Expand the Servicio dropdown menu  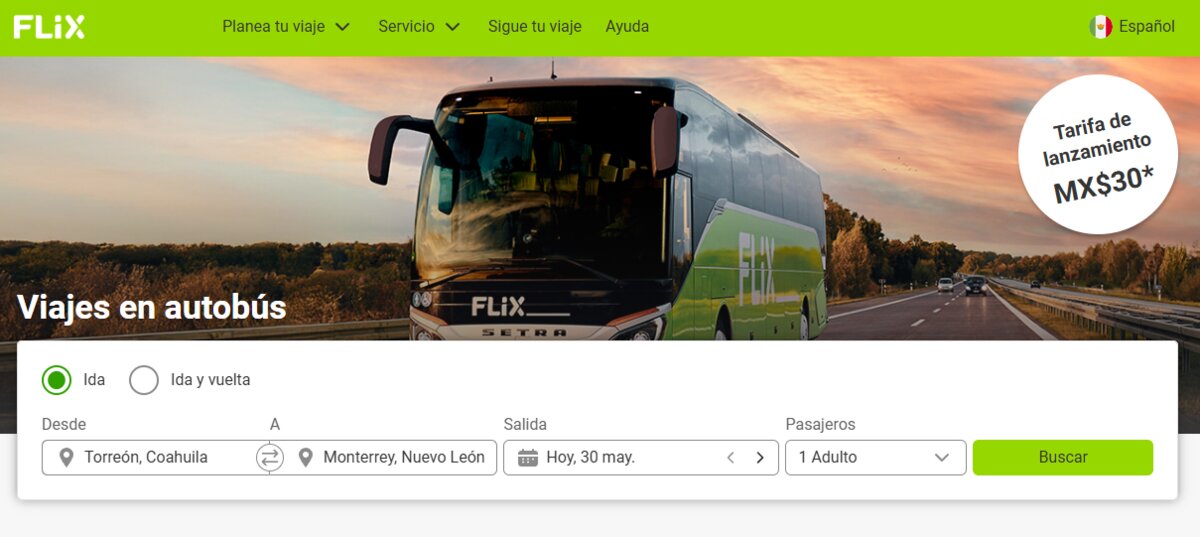(419, 27)
